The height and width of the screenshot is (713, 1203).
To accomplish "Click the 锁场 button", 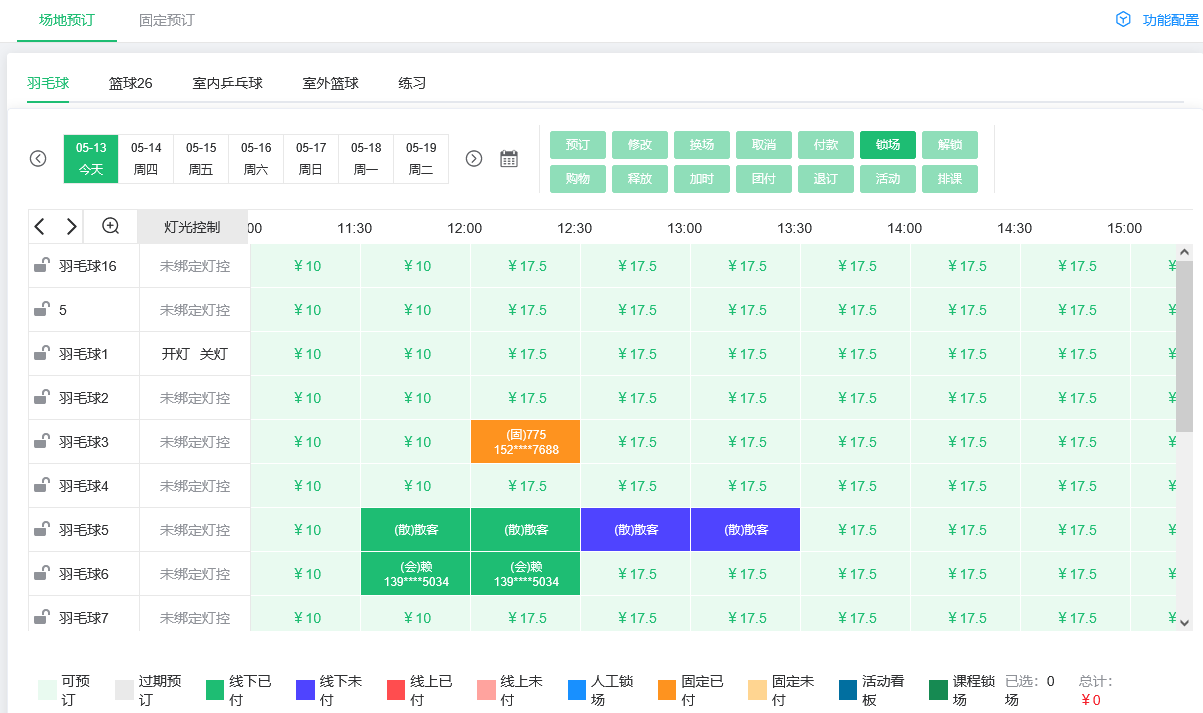I will pos(888,145).
